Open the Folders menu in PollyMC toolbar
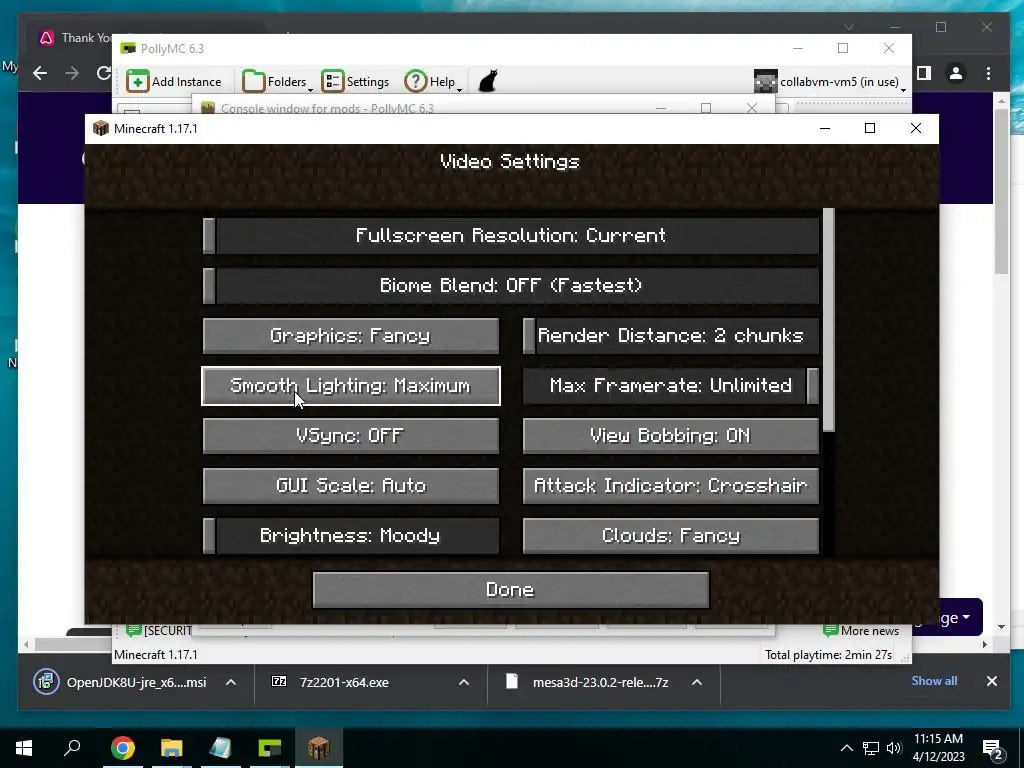This screenshot has width=1024, height=768. 277,82
